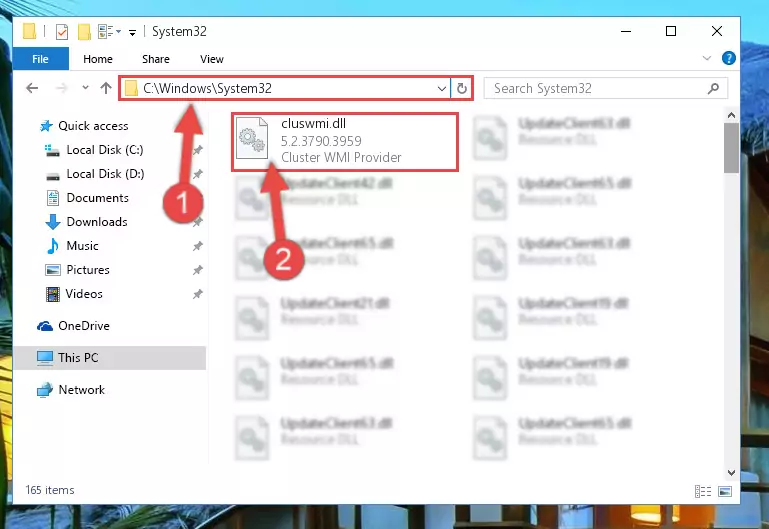Click the search magnifier icon
Image resolution: width=769 pixels, height=529 pixels.
point(714,88)
